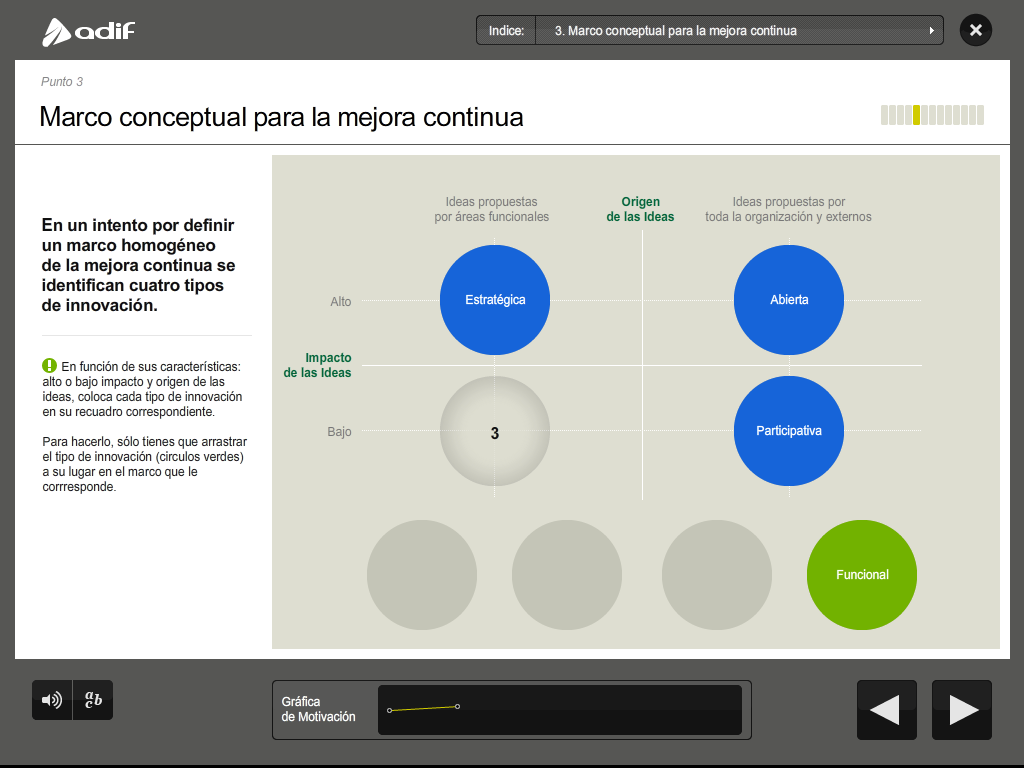This screenshot has height=768, width=1024.
Task: Click the first empty gray circle tray
Action: click(422, 575)
